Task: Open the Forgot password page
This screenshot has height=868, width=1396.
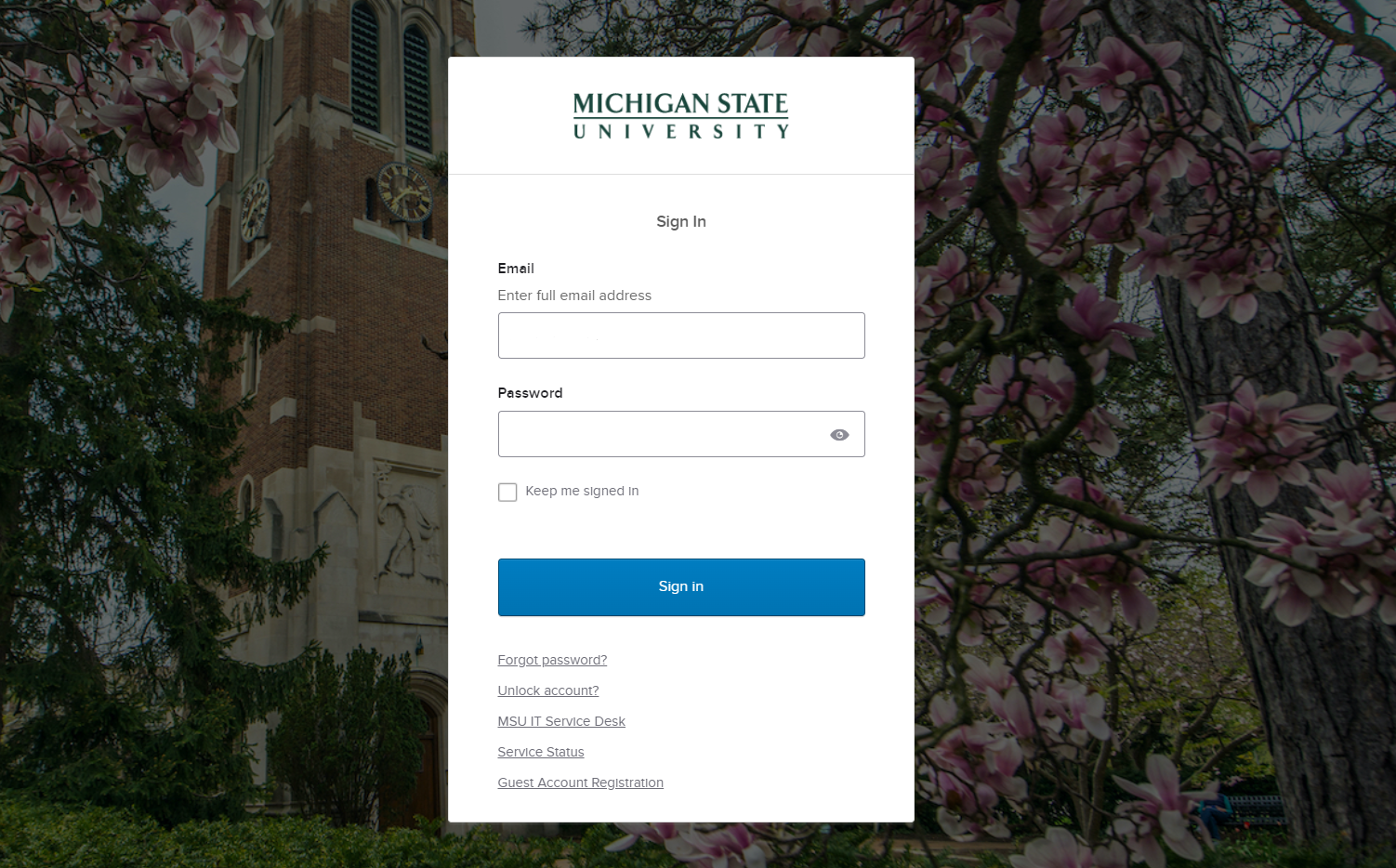Action: coord(552,660)
